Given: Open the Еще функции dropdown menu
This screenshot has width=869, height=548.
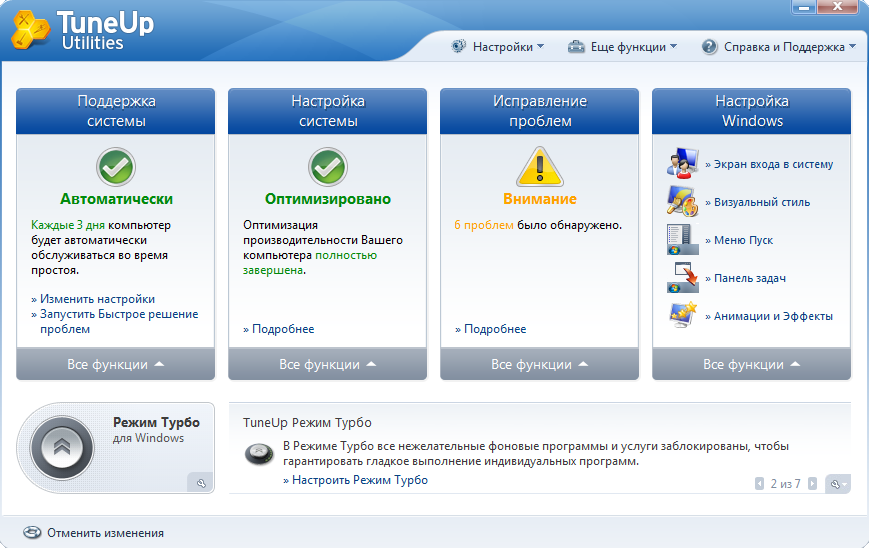Looking at the screenshot, I should coord(633,47).
